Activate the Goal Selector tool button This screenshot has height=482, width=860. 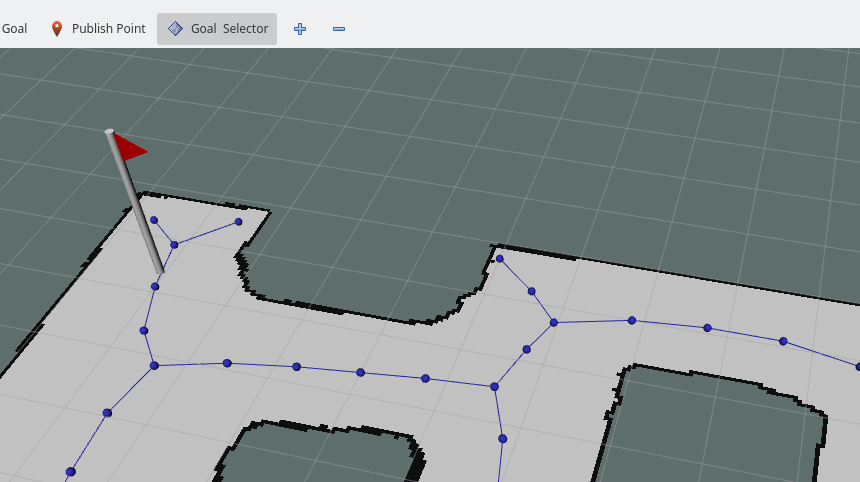pyautogui.click(x=217, y=29)
